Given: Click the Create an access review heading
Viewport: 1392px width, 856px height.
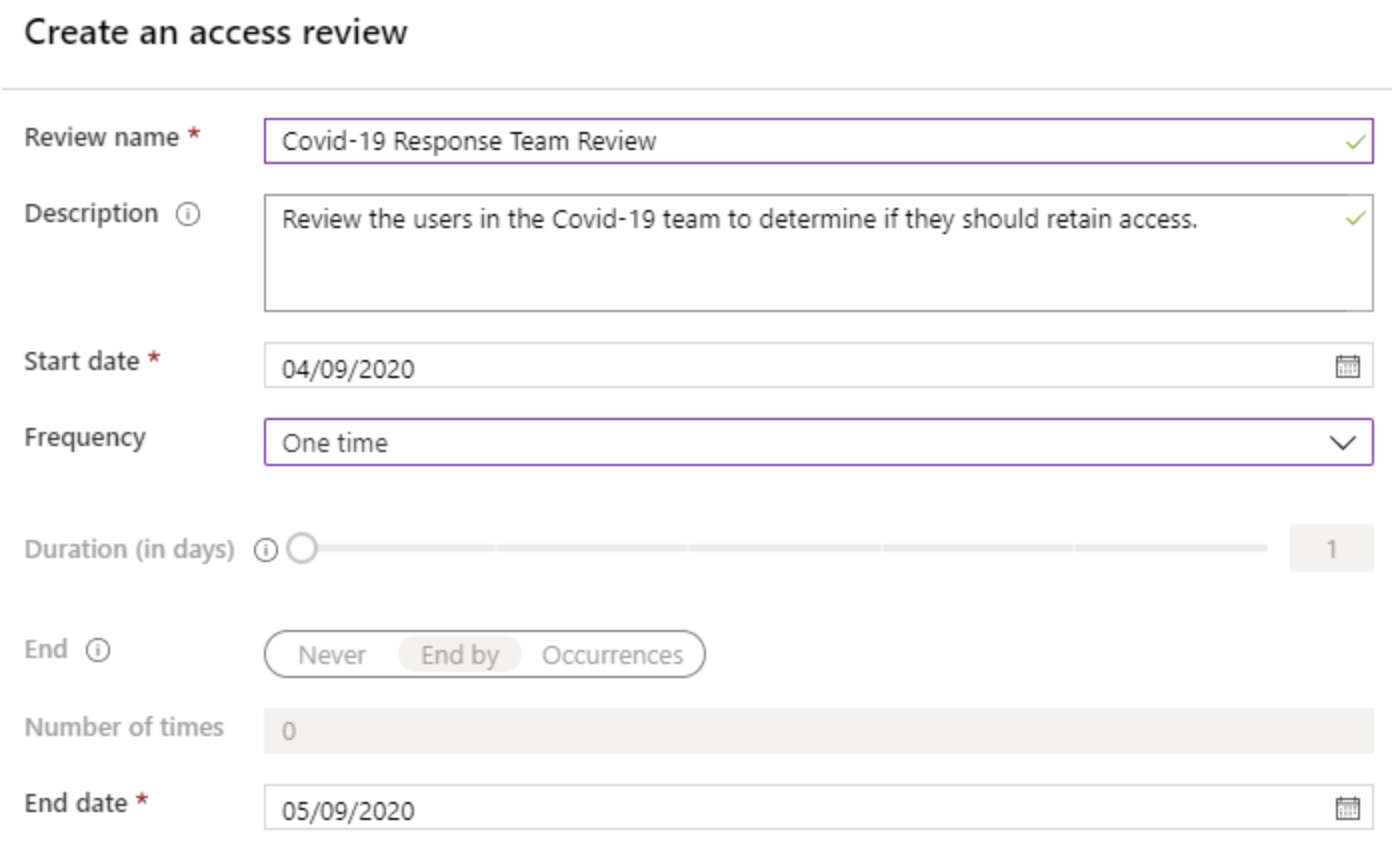Looking at the screenshot, I should click(x=216, y=32).
